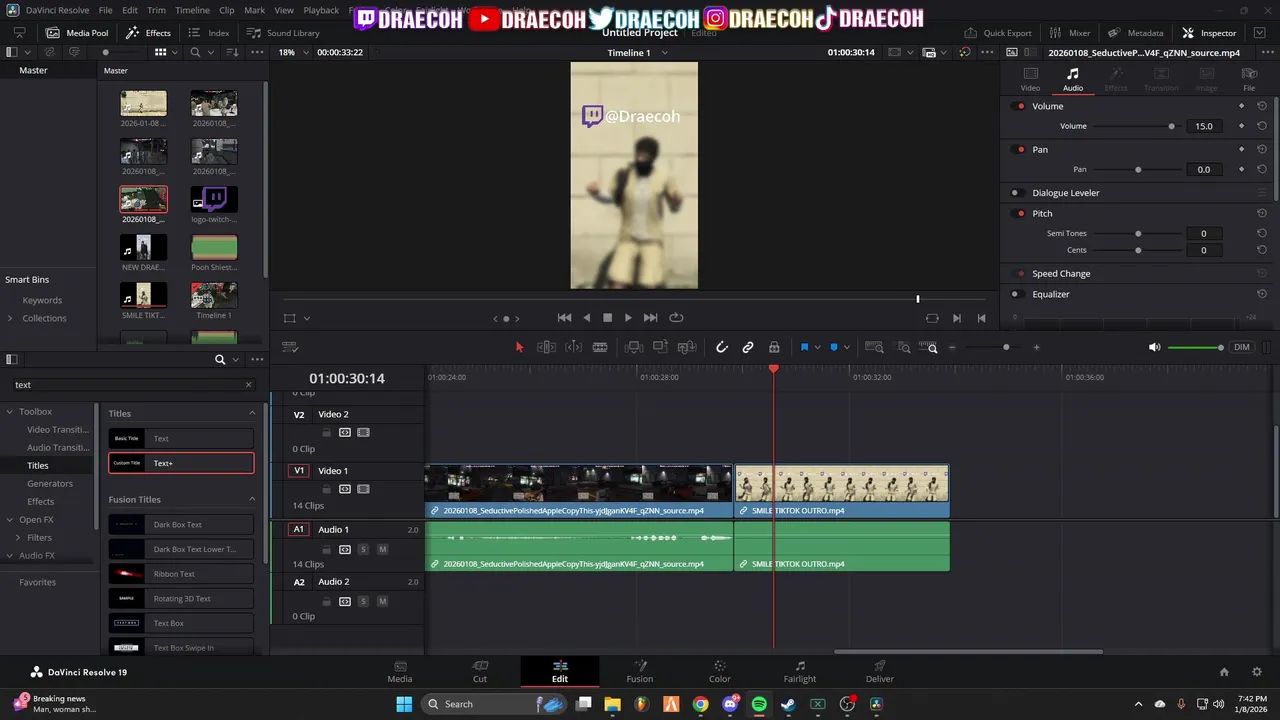The image size is (1280, 720).
Task: Collapse the Toolbox tree item
Action: [10, 411]
